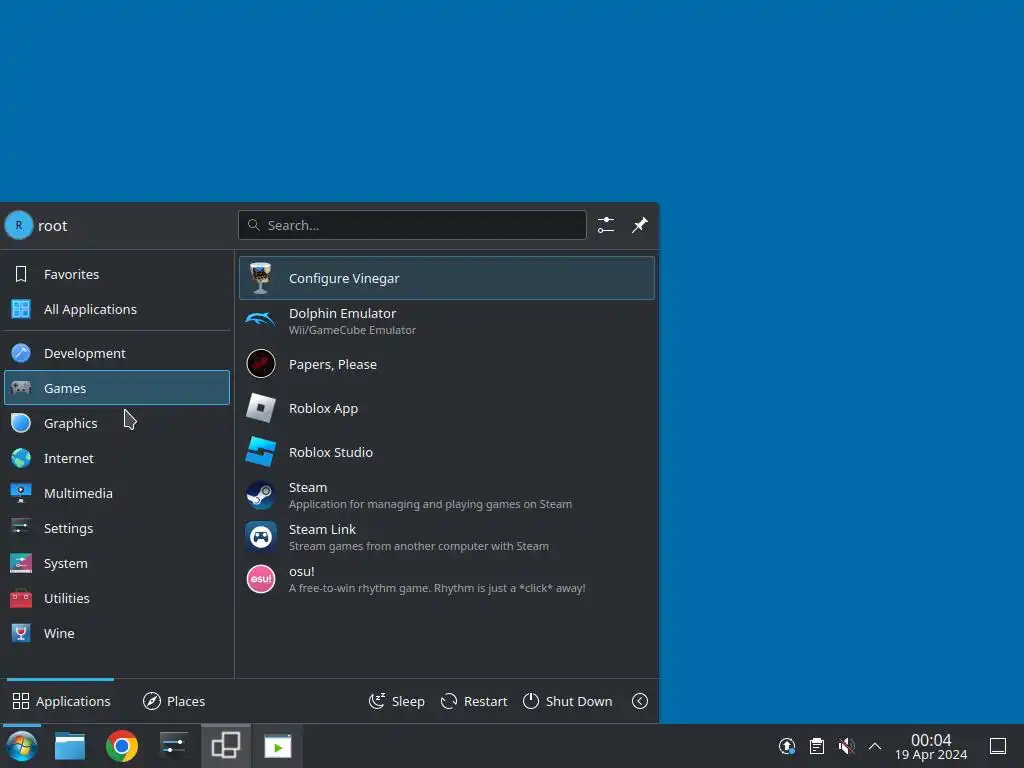Launch Roblox Studio

pyautogui.click(x=447, y=452)
